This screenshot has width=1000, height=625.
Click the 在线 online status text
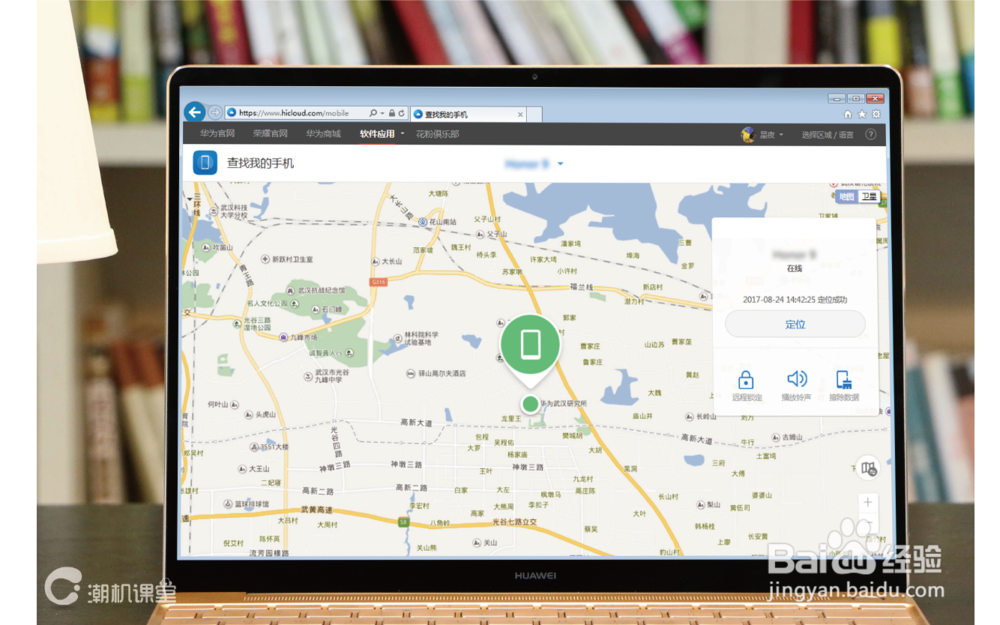click(x=795, y=268)
